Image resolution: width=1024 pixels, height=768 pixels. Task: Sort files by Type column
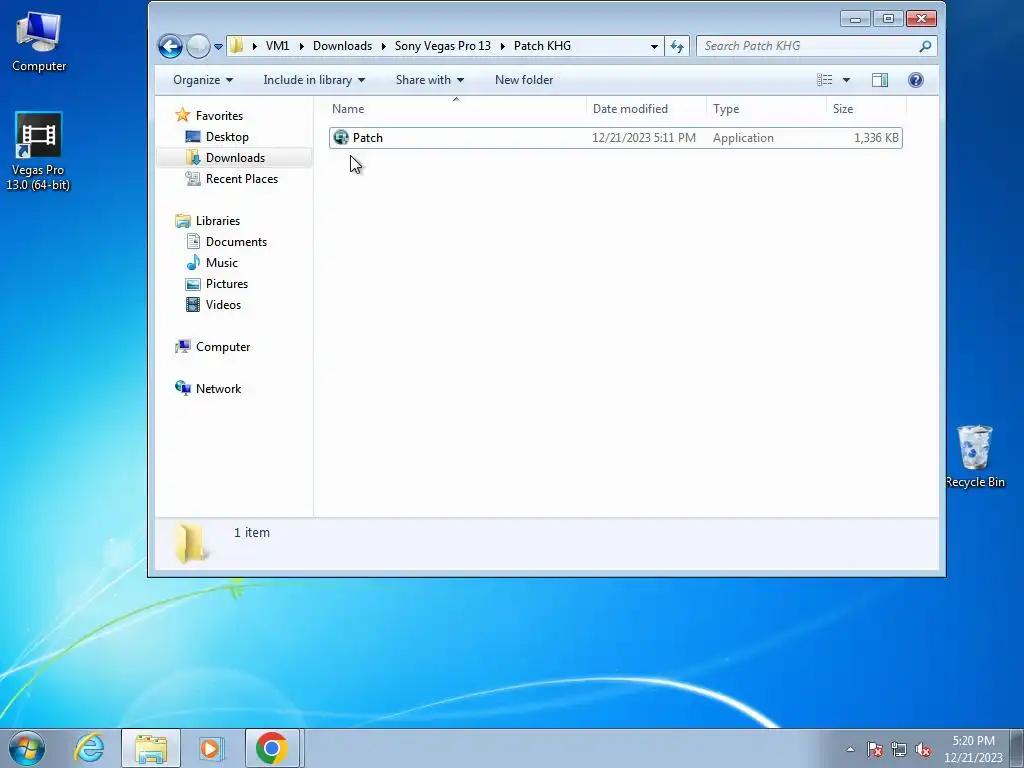tap(766, 108)
